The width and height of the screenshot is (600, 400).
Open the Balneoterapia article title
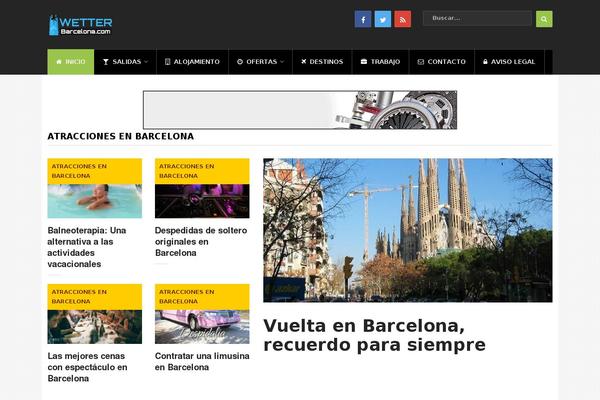(x=87, y=247)
